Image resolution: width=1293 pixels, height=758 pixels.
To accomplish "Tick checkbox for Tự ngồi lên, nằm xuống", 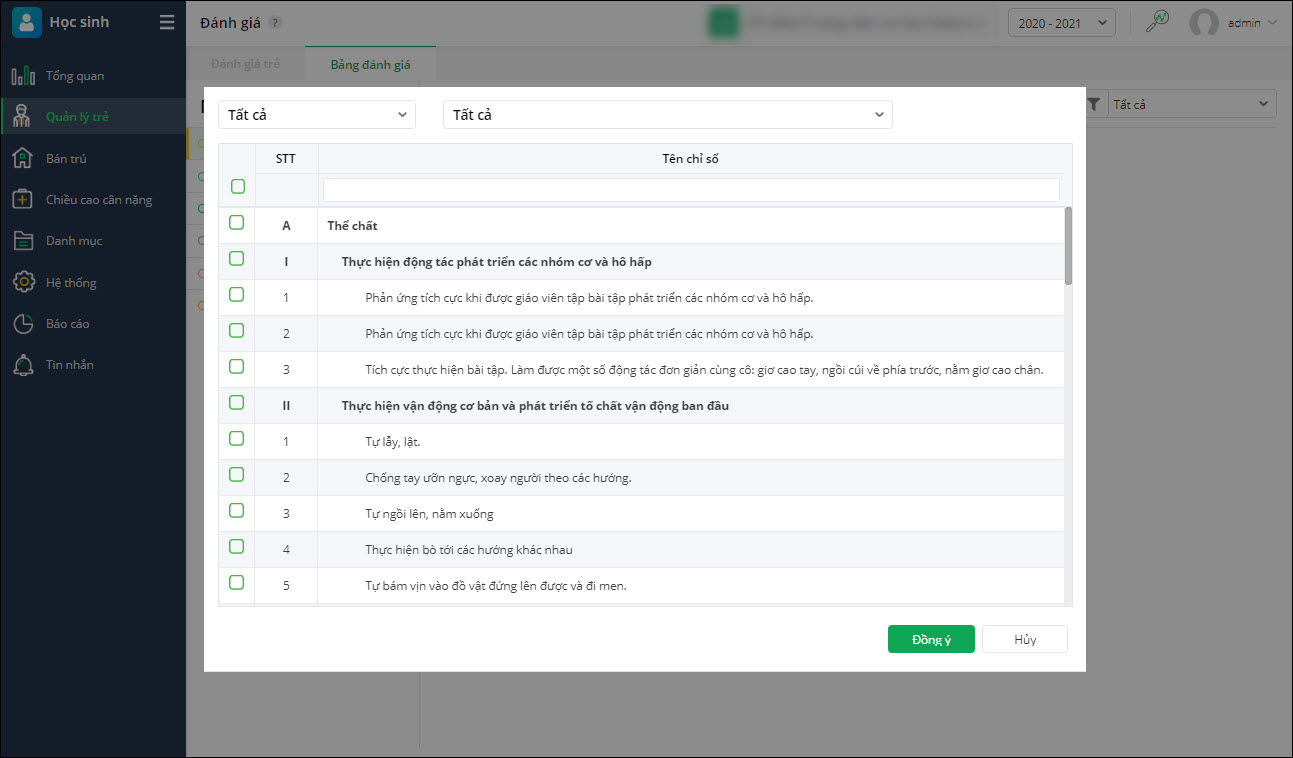I will coord(236,510).
